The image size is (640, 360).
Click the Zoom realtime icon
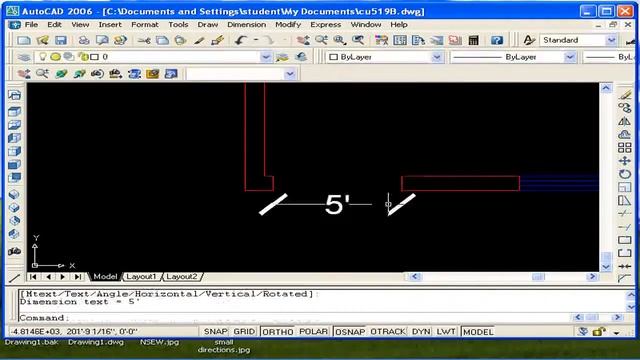[321, 40]
